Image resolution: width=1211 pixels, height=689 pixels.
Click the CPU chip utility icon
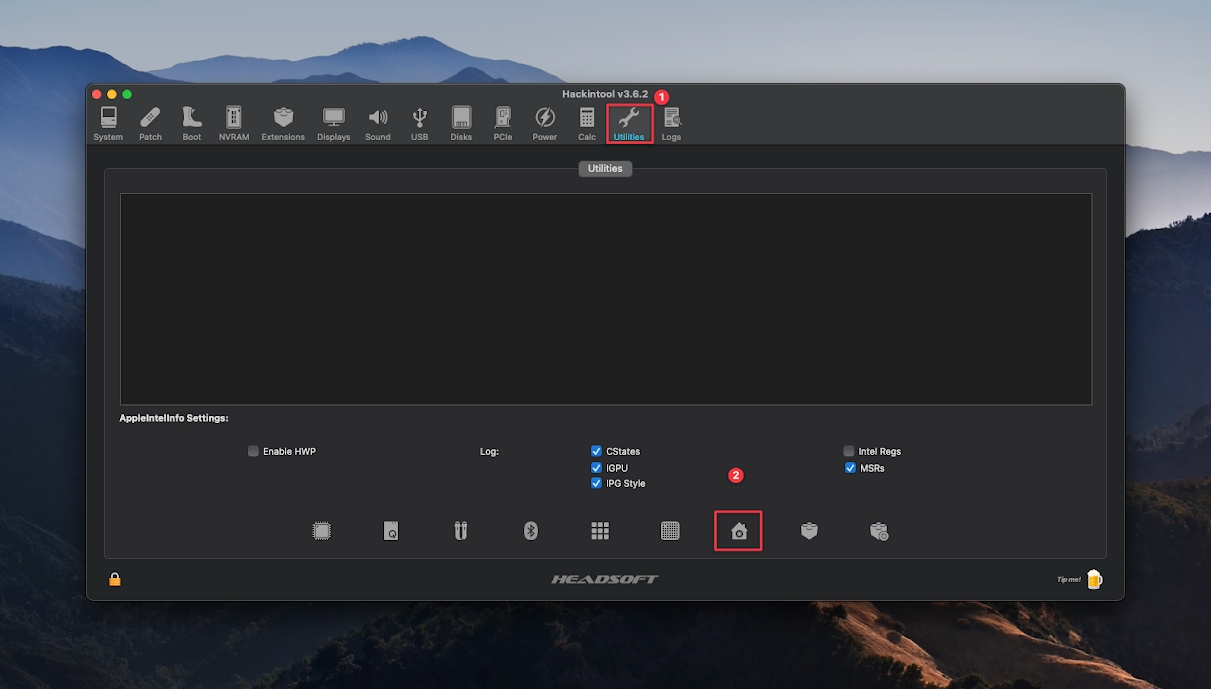(321, 531)
